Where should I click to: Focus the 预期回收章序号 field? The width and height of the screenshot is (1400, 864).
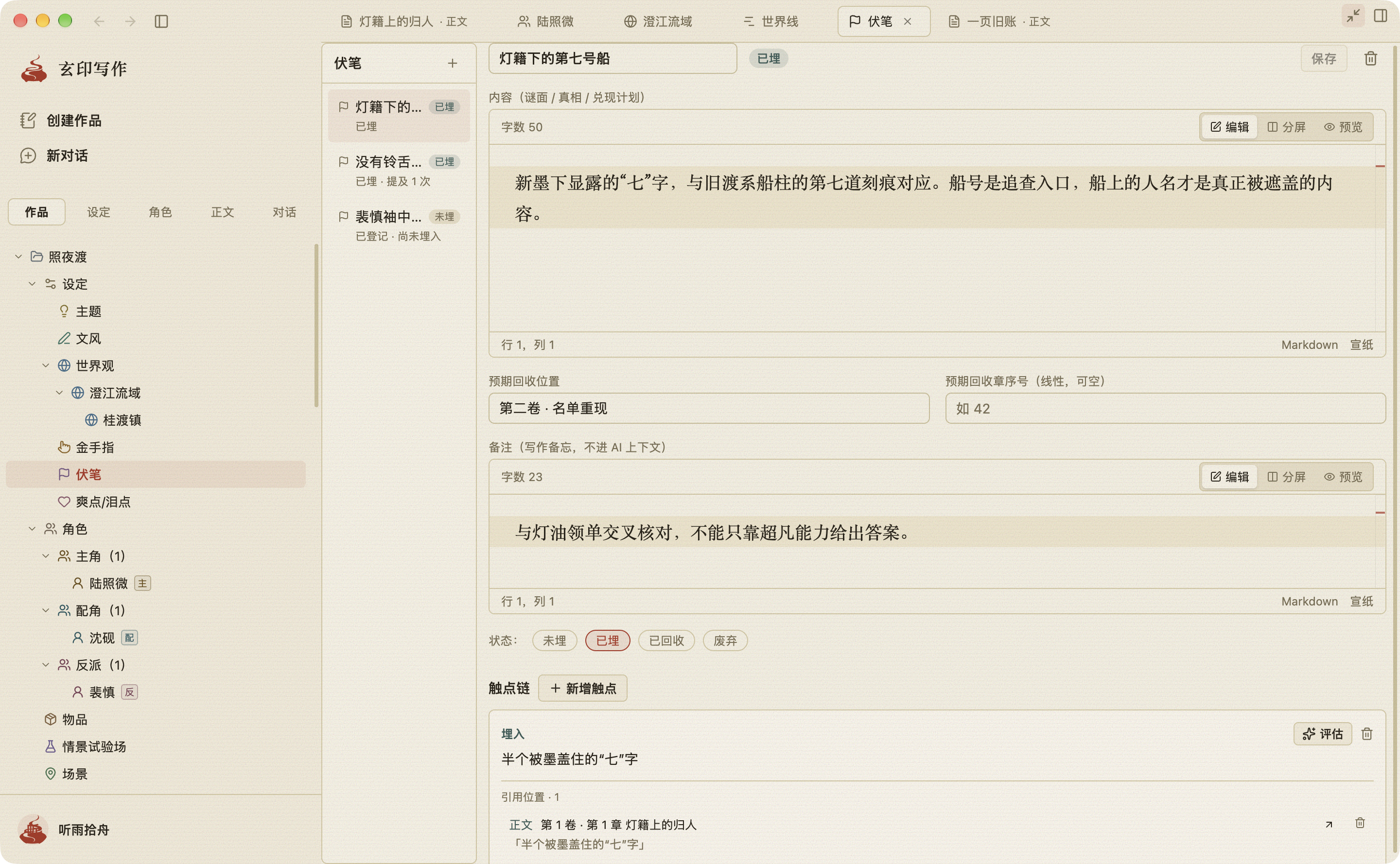[x=1165, y=408]
